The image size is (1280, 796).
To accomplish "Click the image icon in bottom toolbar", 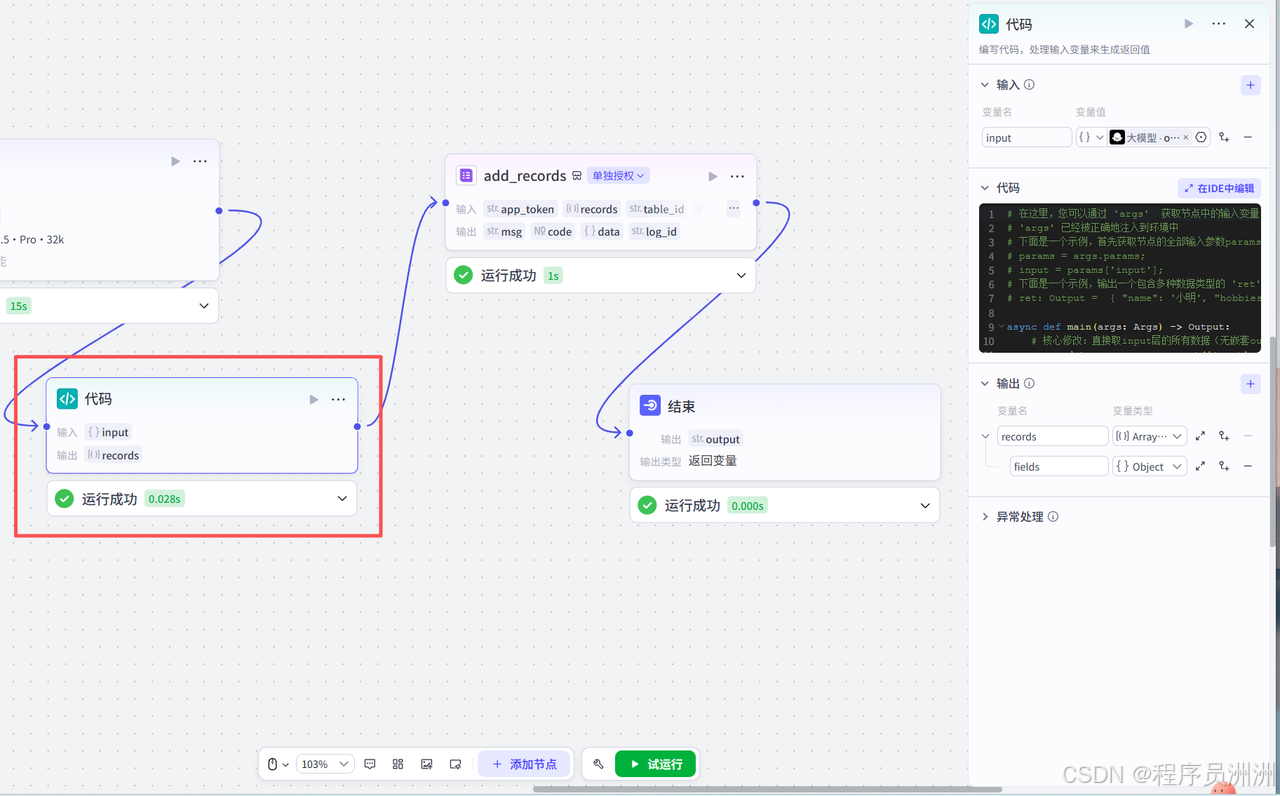I will point(426,764).
